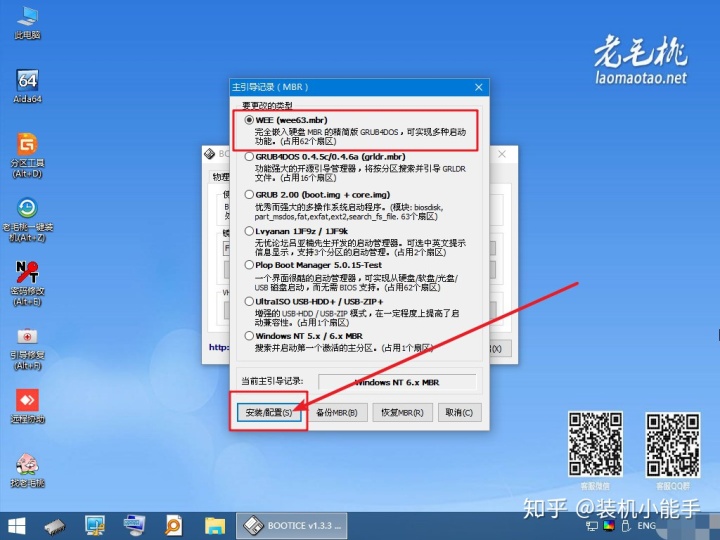The height and width of the screenshot is (540, 720).
Task: Select Lvyanan 1JF9z / 1JF9k radio option
Action: [x=249, y=231]
